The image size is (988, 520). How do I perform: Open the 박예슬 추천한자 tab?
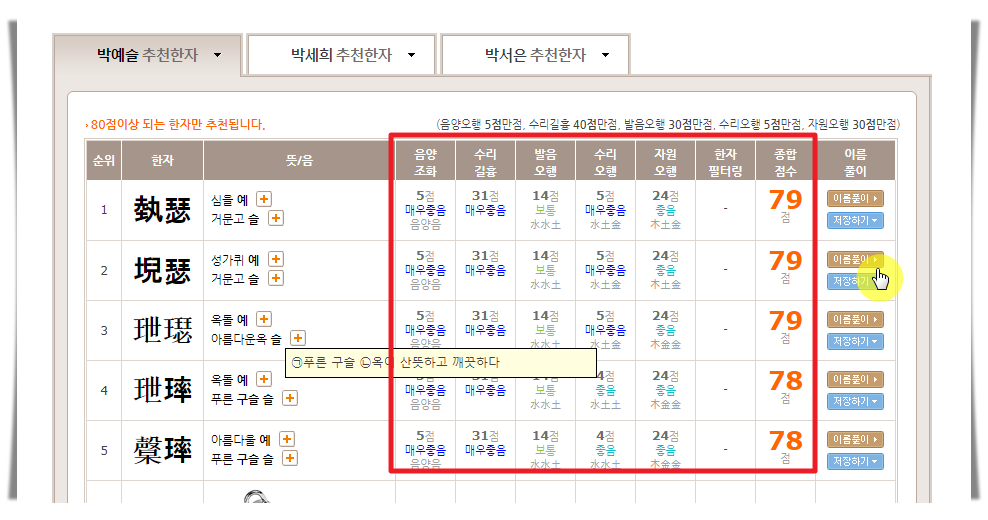coord(147,55)
